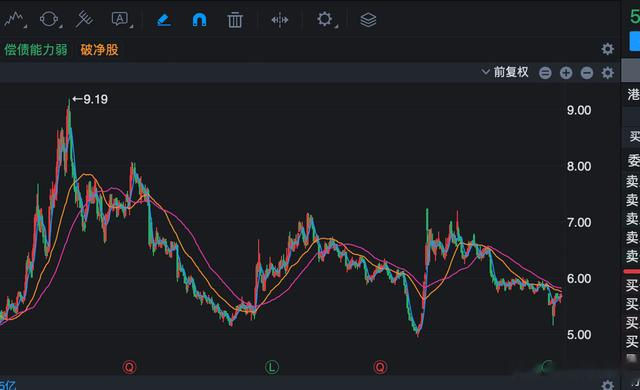Viewport: 640px width, 390px height.
Task: Click the green L event marker
Action: pos(272,367)
